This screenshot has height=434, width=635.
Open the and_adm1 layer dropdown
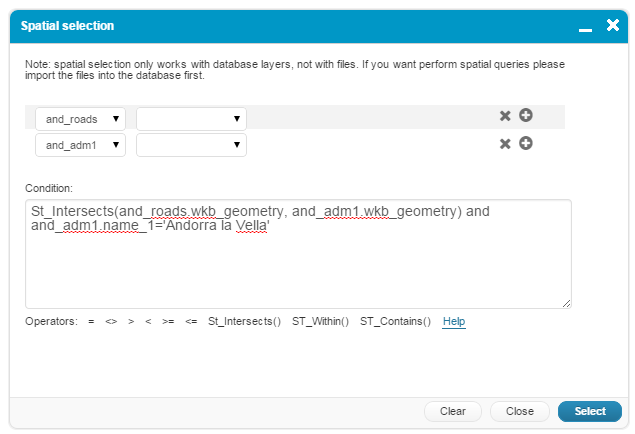[80, 146]
